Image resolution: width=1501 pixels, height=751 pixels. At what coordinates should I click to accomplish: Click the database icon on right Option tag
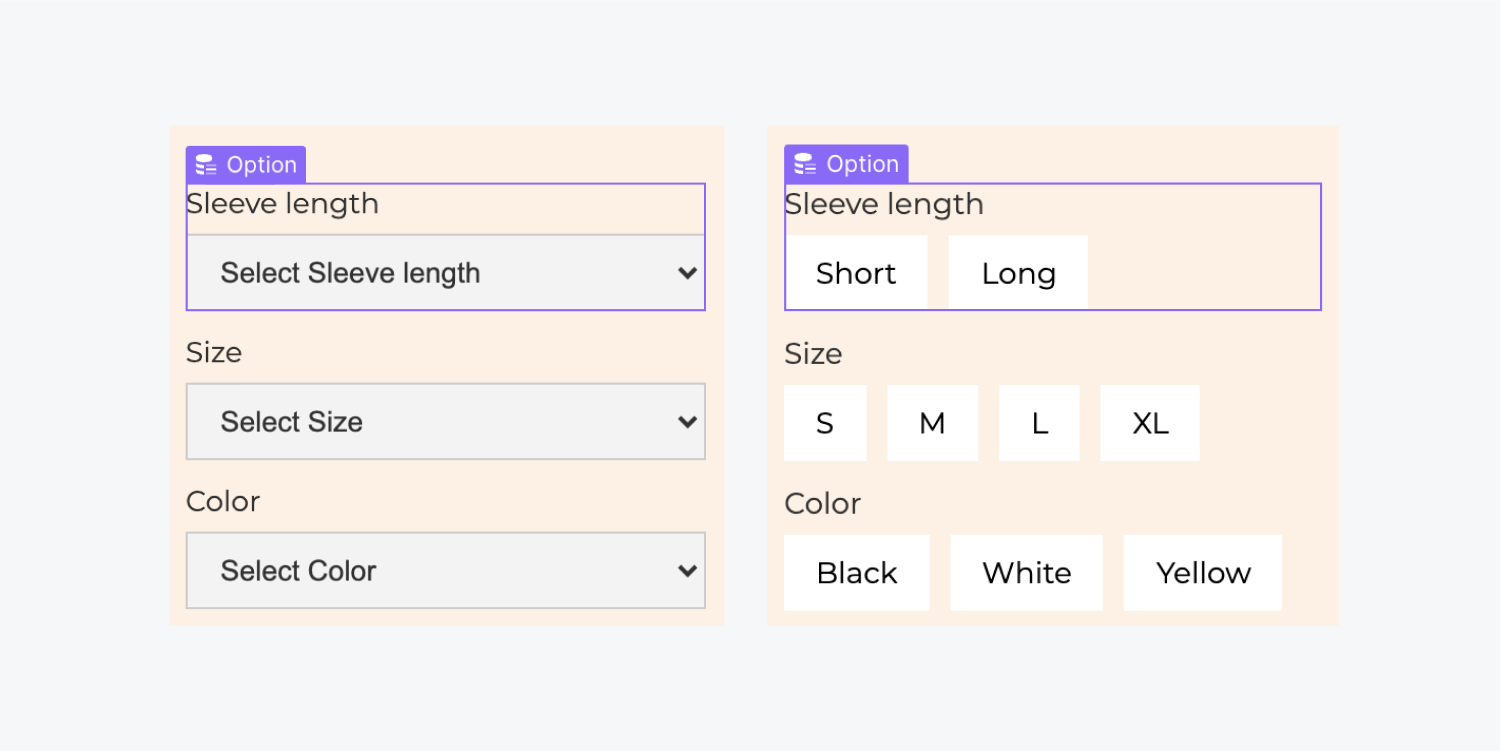(x=804, y=164)
